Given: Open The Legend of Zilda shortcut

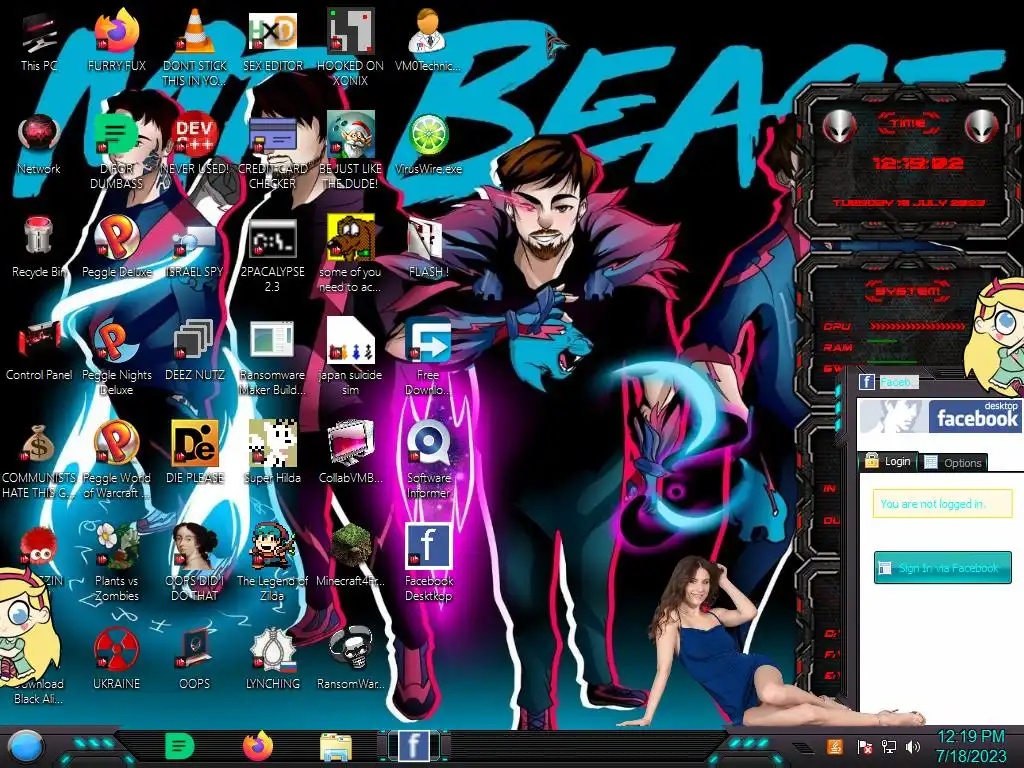Looking at the screenshot, I should (272, 546).
